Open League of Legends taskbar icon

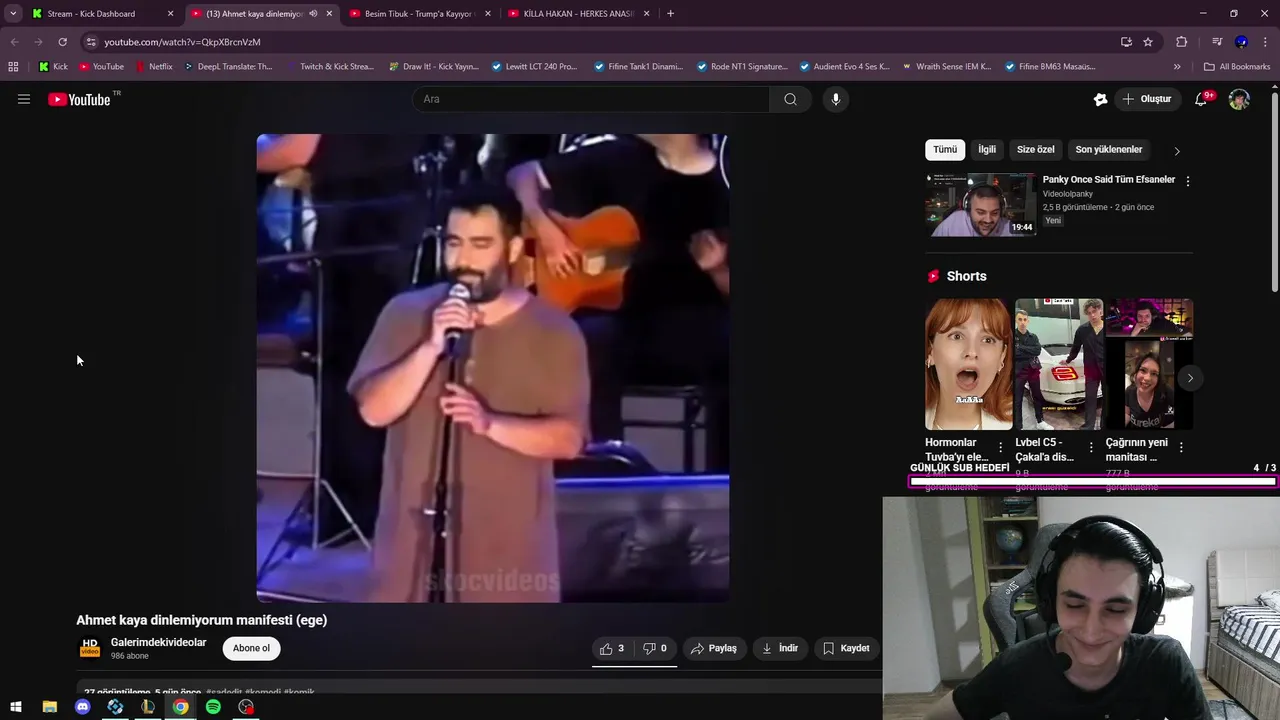coord(148,707)
